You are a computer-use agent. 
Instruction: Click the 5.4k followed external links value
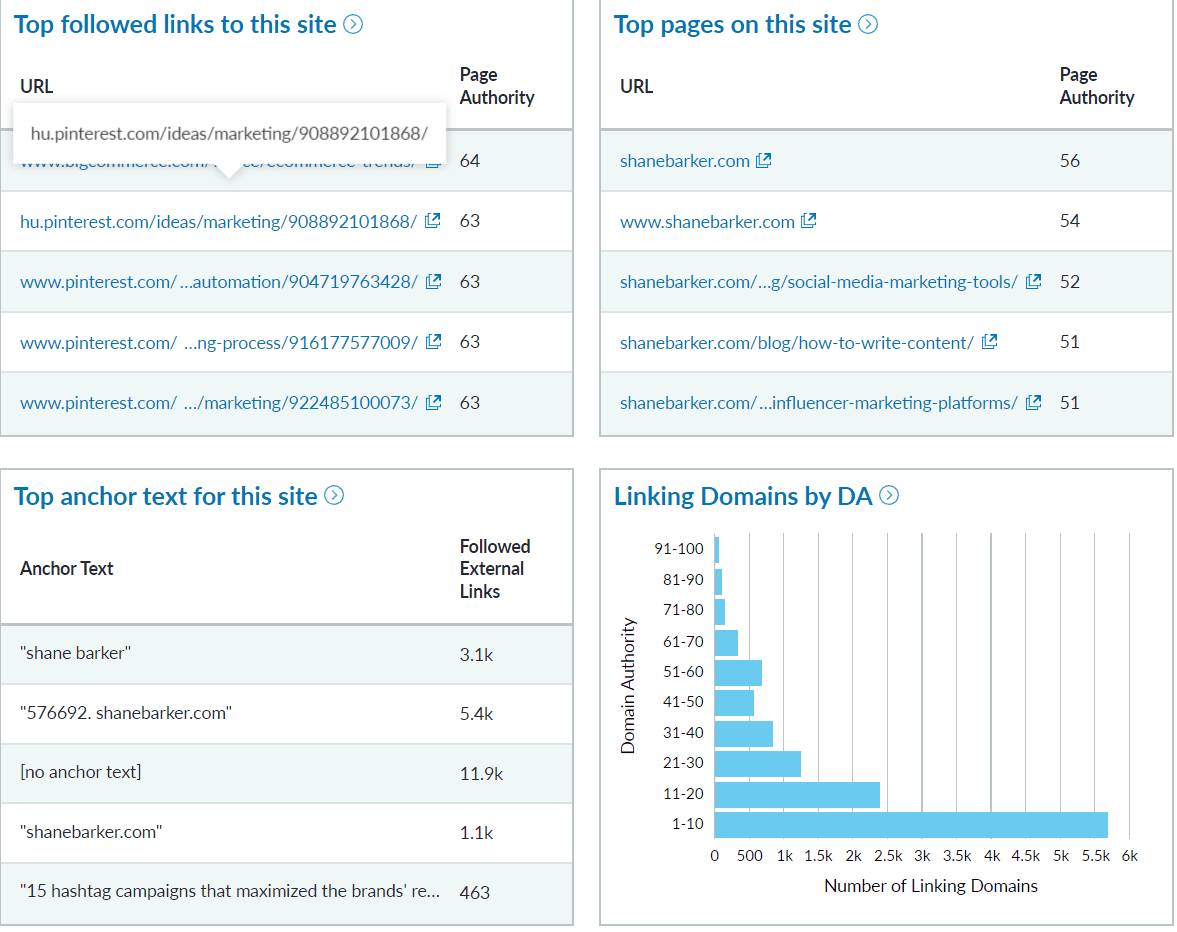tap(476, 714)
